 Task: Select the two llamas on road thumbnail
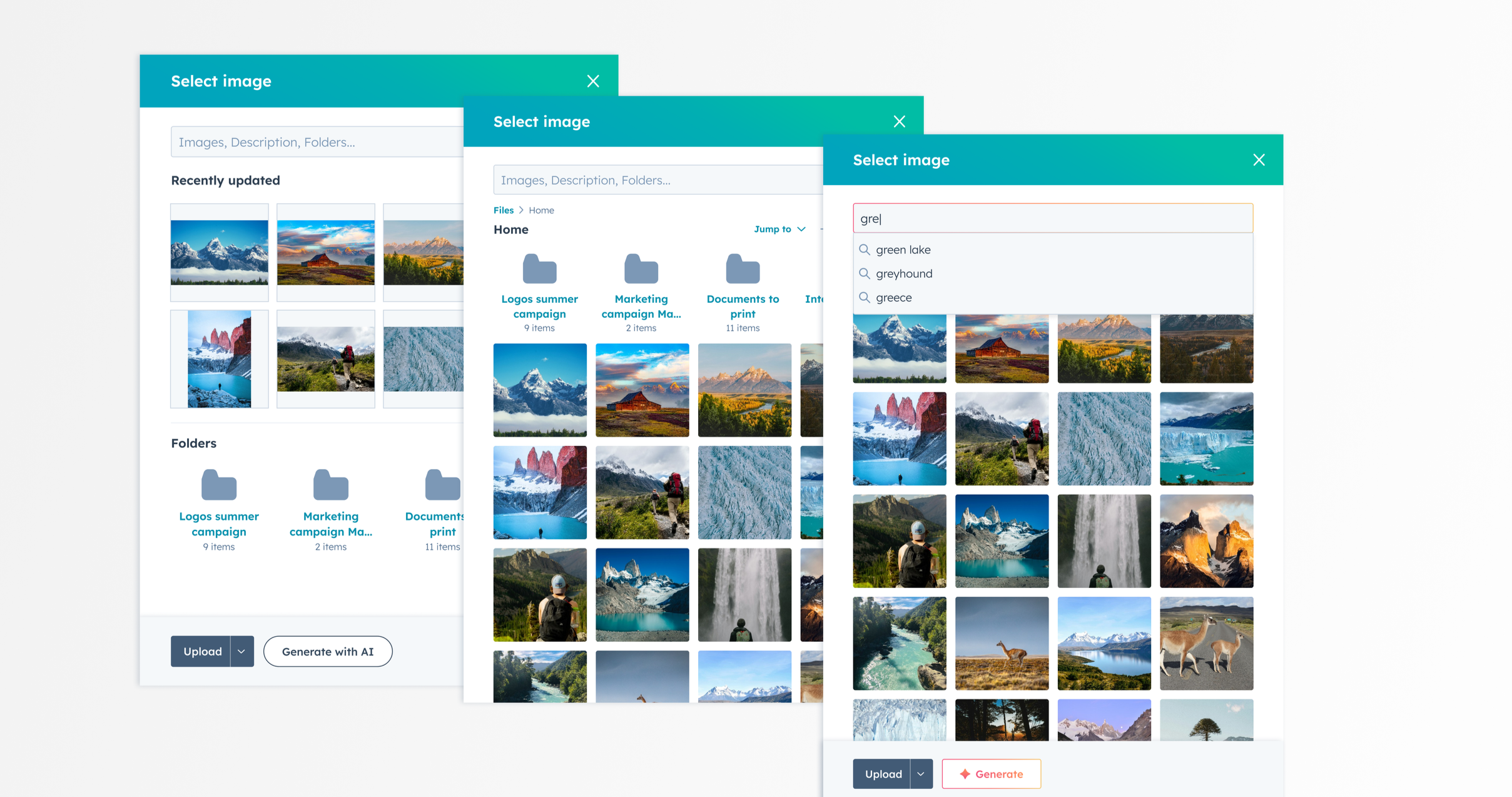click(x=1205, y=643)
